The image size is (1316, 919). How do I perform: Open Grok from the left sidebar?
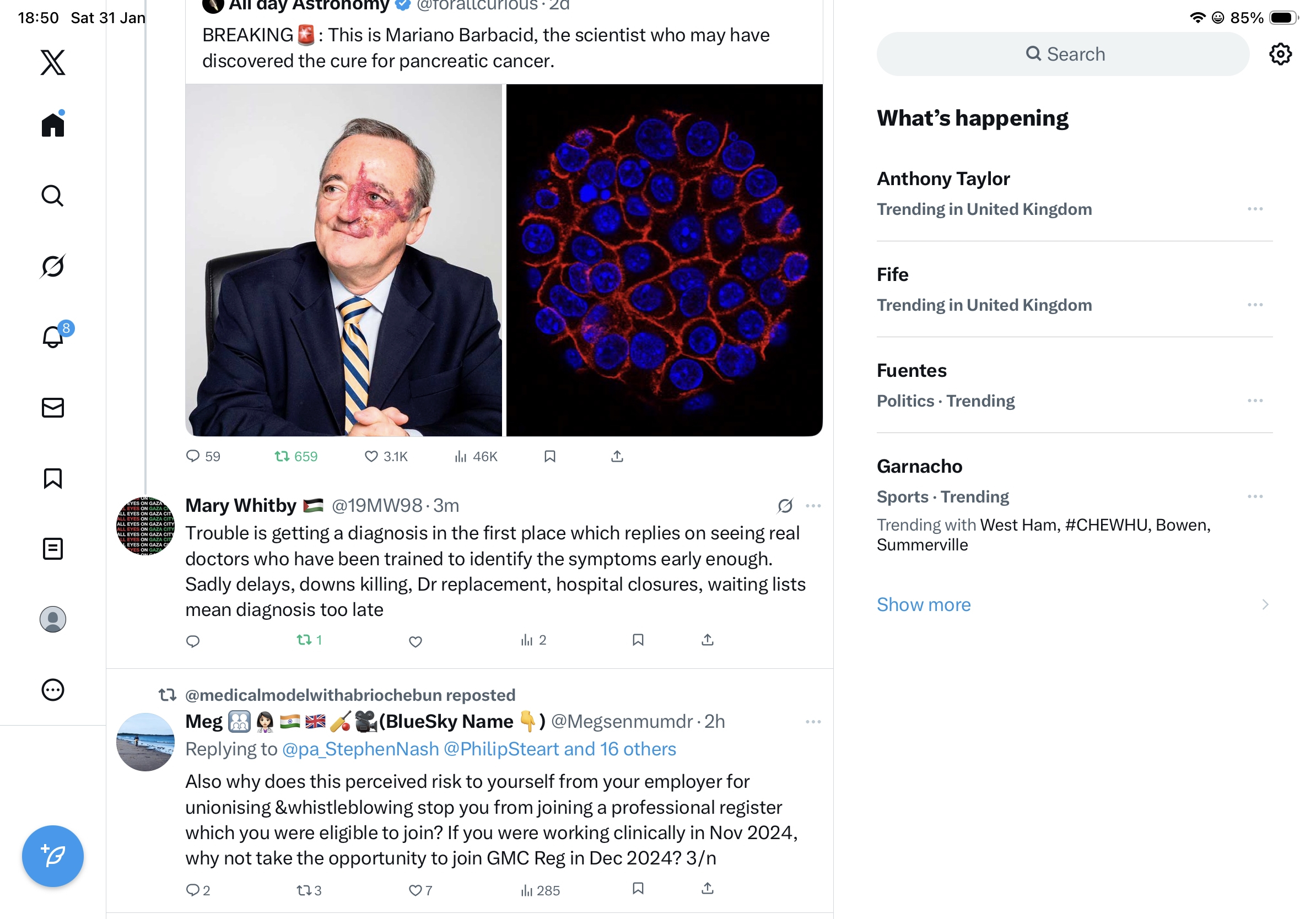(53, 267)
